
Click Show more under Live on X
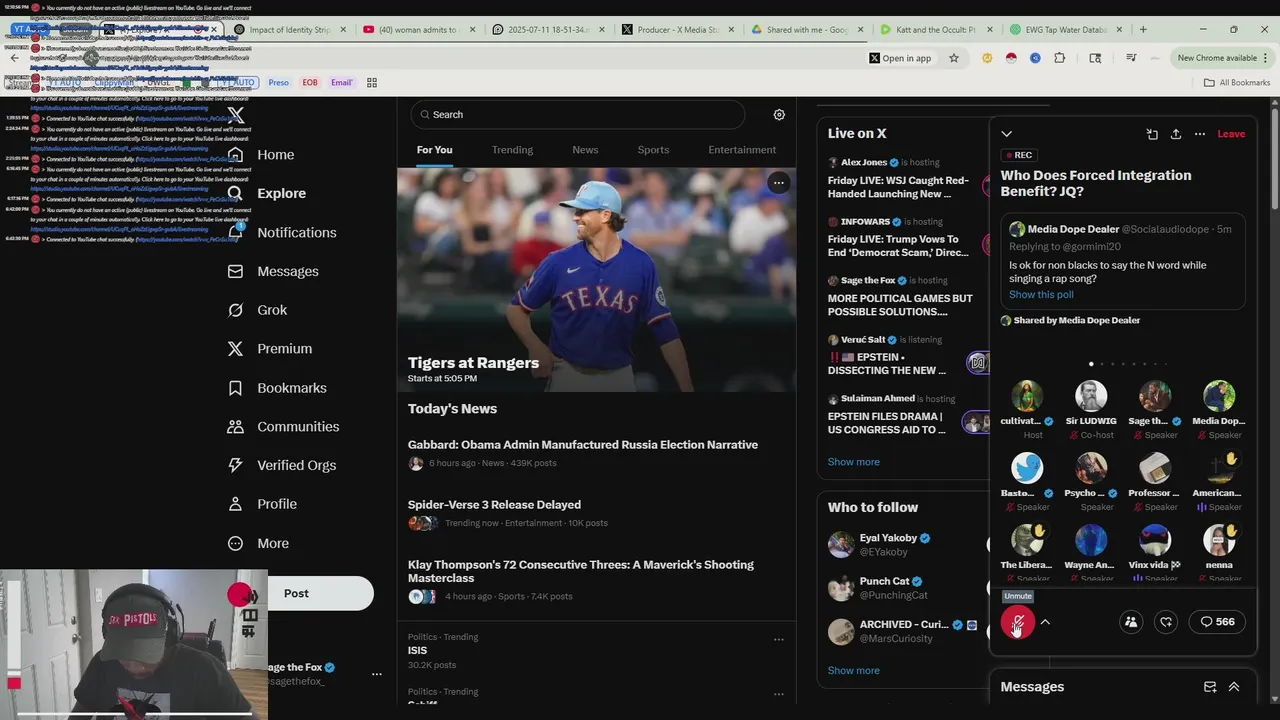click(x=853, y=462)
